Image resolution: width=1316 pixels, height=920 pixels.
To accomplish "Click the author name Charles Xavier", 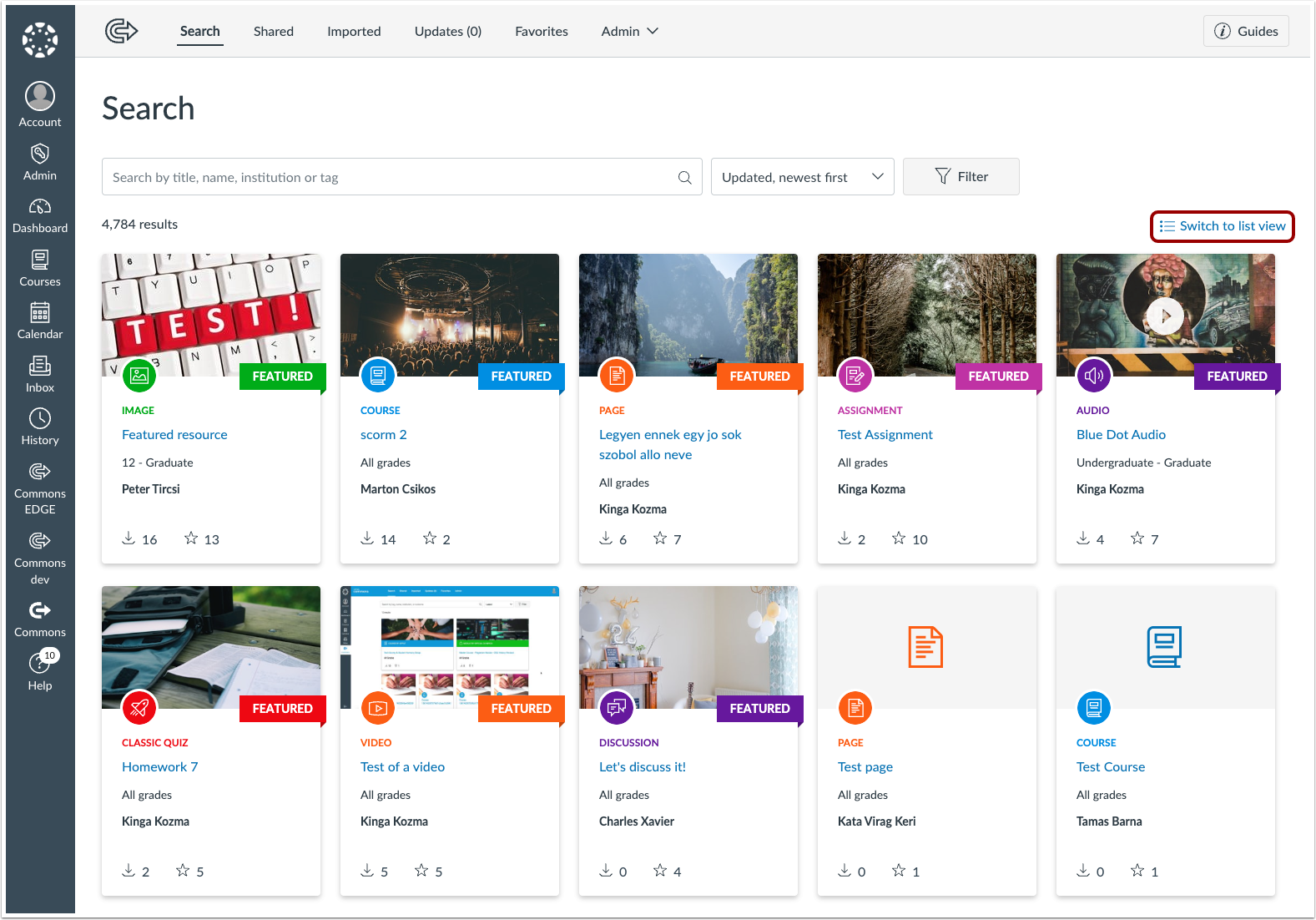I will click(637, 821).
